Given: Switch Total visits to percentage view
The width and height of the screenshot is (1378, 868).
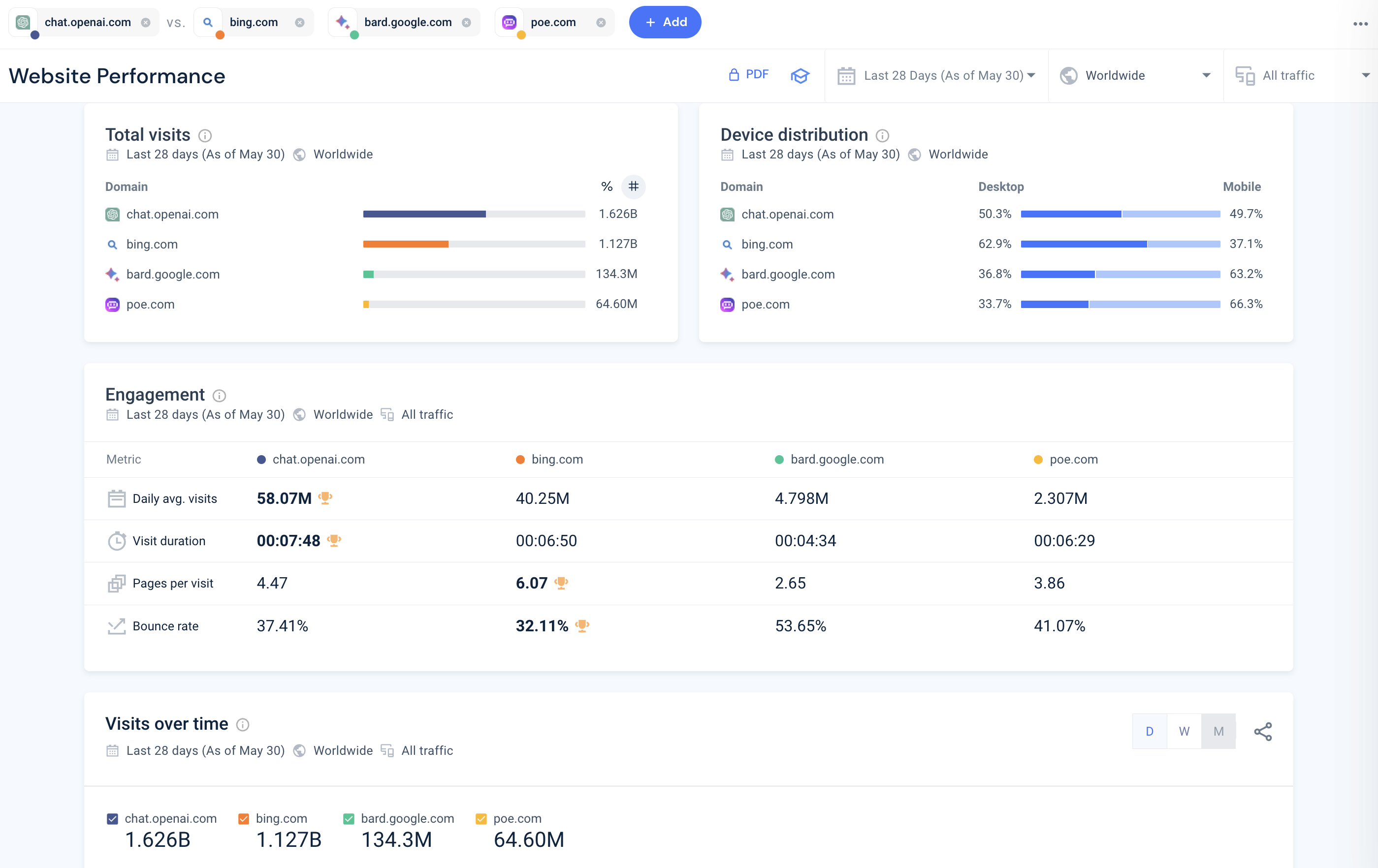Looking at the screenshot, I should pos(607,186).
